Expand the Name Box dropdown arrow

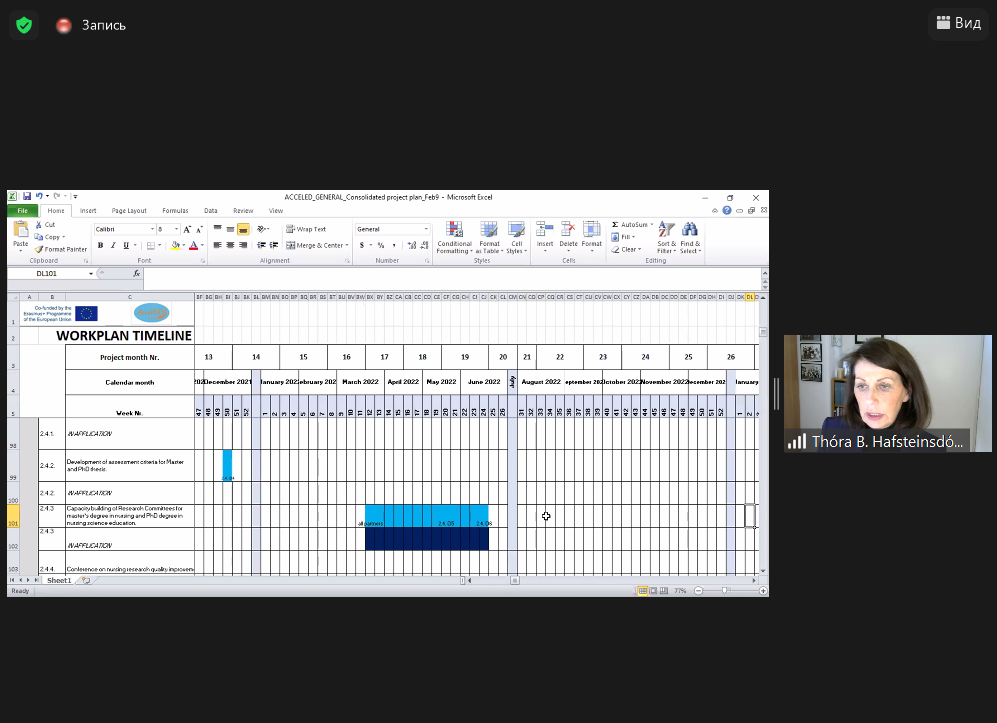point(91,273)
